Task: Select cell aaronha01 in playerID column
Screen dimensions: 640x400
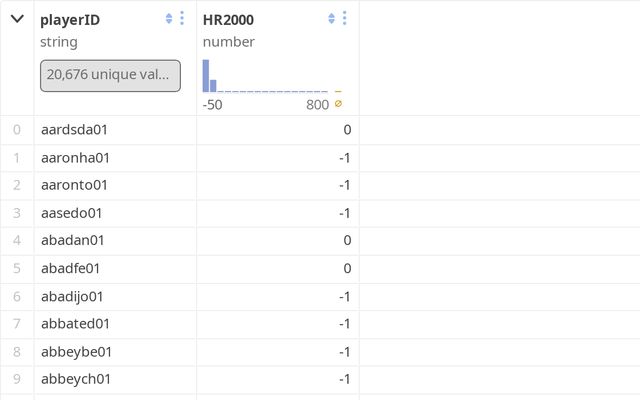Action: click(75, 157)
